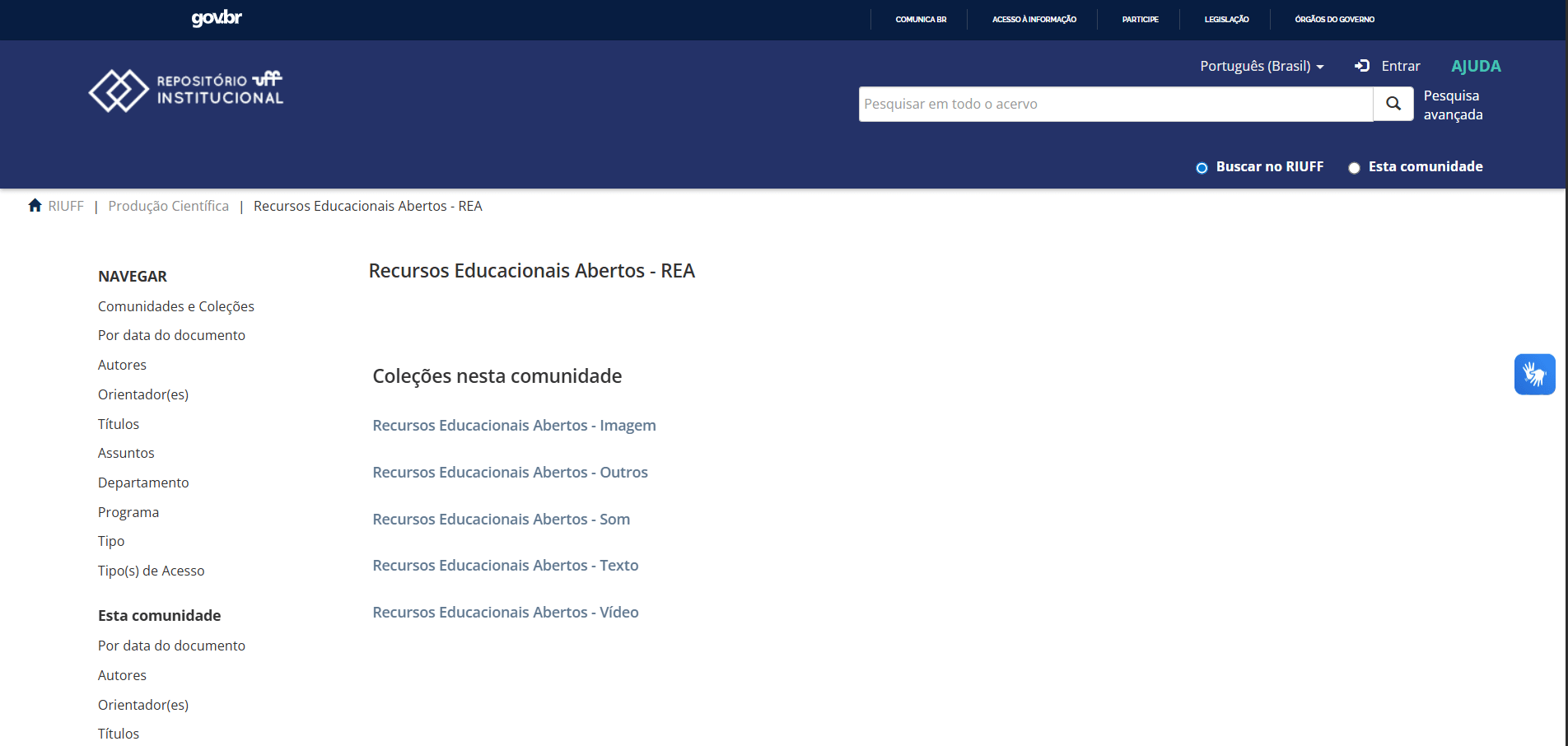
Task: Go to Produção Científica breadcrumb
Action: (168, 206)
